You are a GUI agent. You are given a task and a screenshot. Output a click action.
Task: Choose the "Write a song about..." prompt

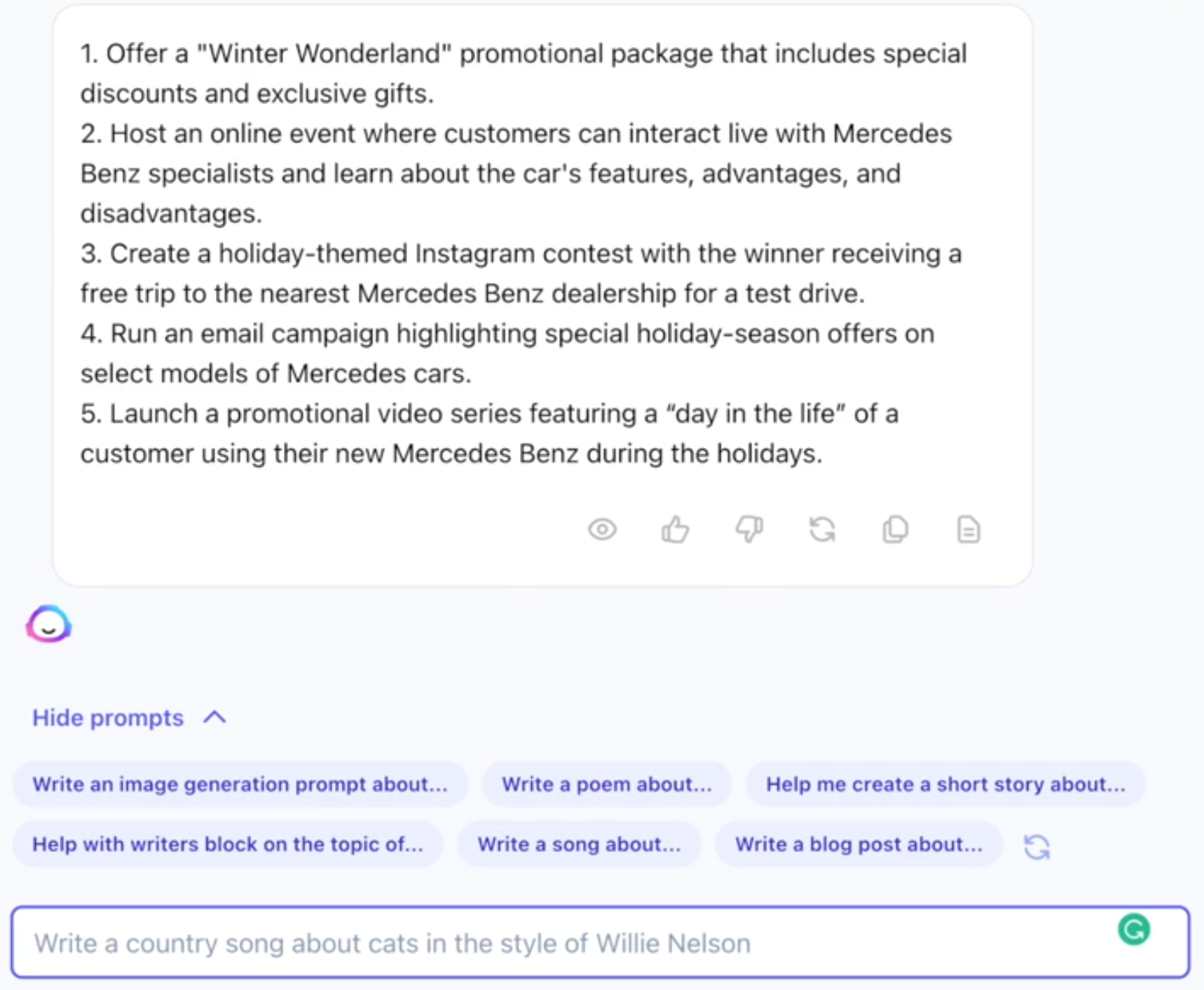579,844
